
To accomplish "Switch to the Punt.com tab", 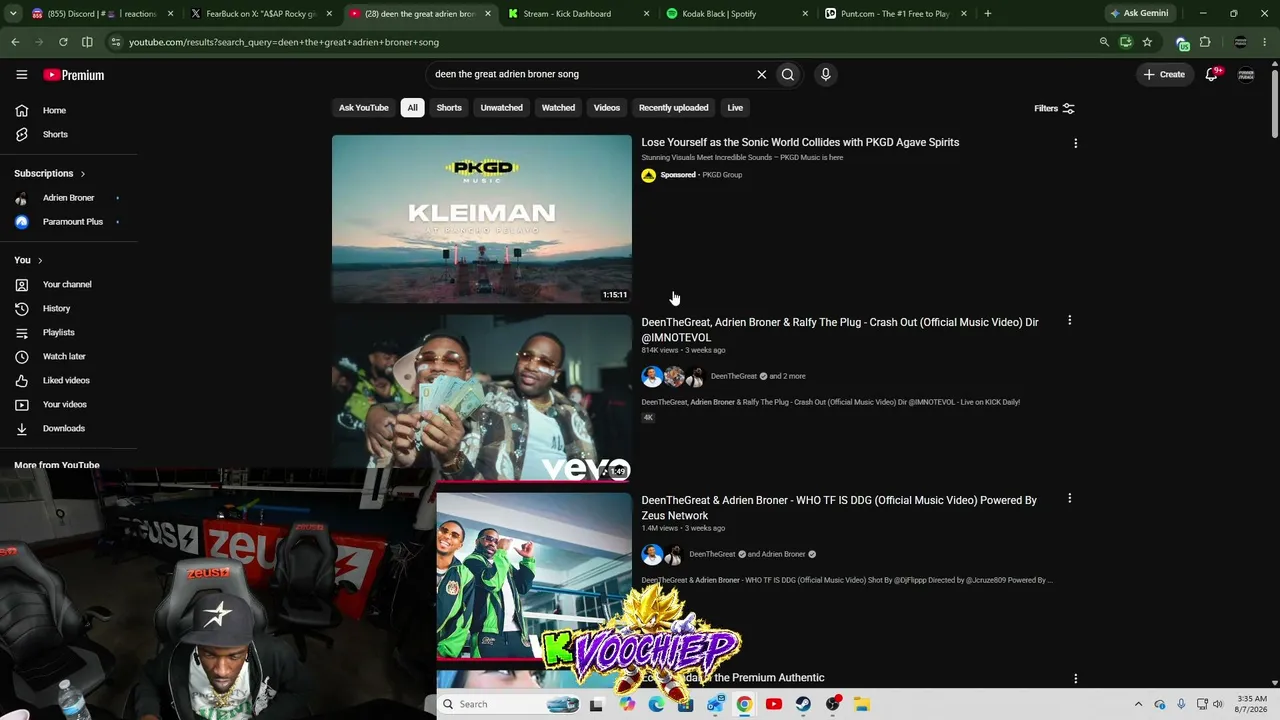I will point(896,14).
